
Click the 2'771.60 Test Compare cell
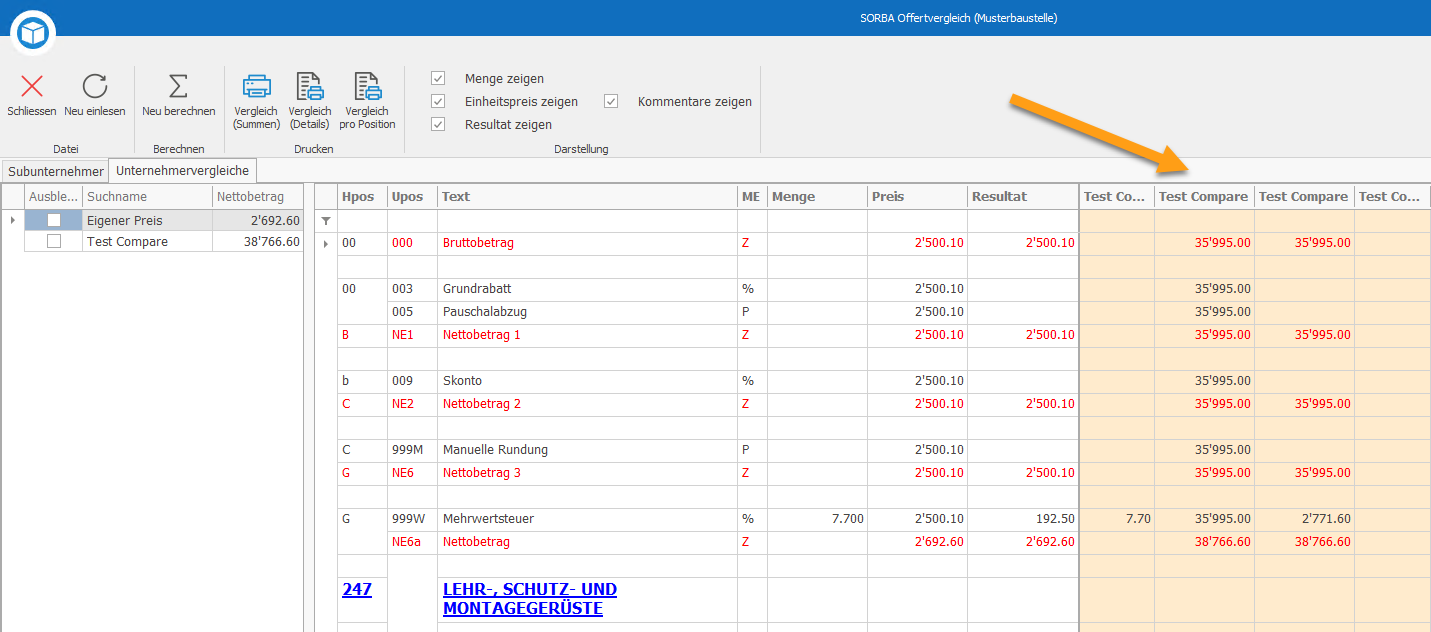coord(1304,519)
